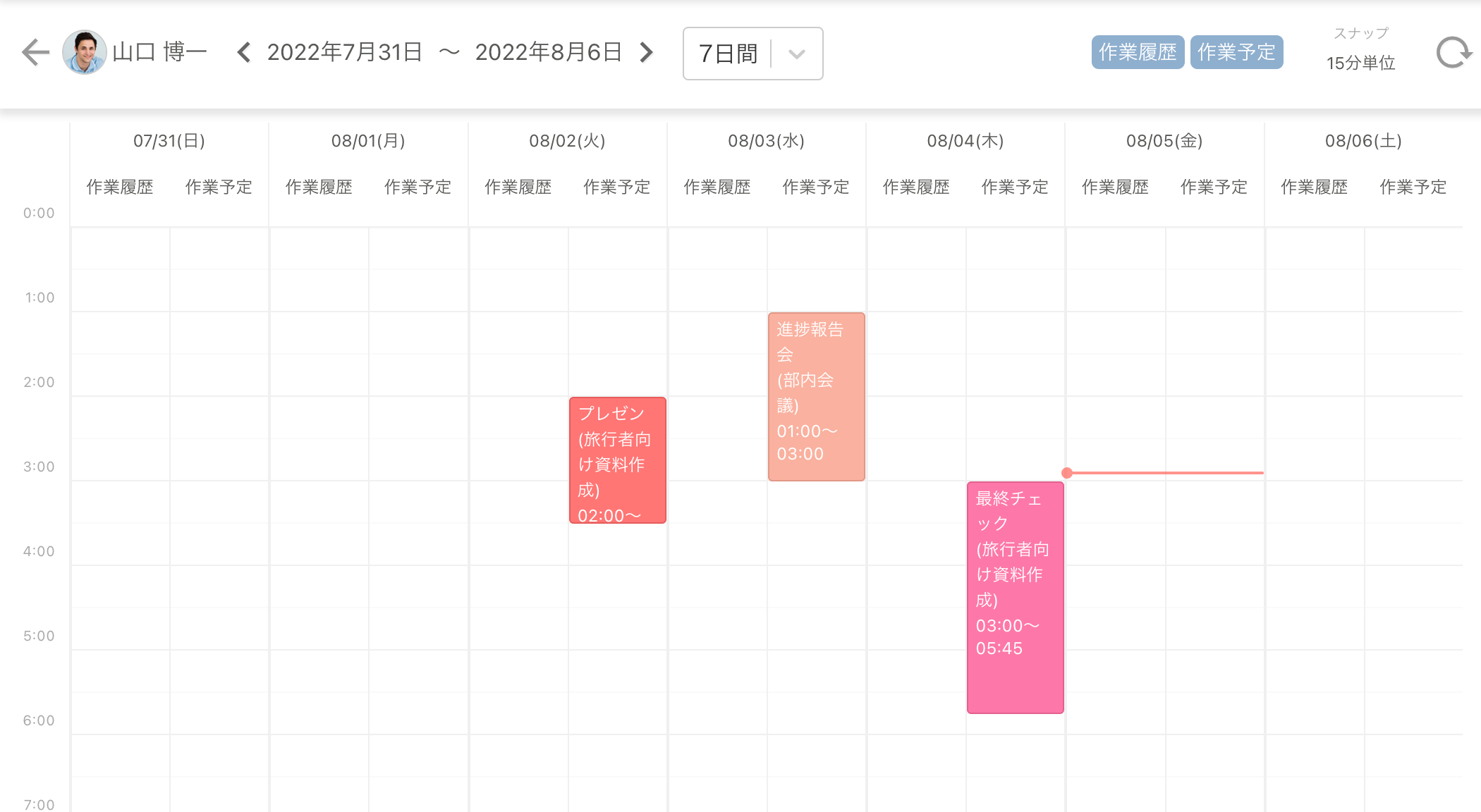
Task: Click 山口 博一 user avatar photo
Action: (84, 52)
